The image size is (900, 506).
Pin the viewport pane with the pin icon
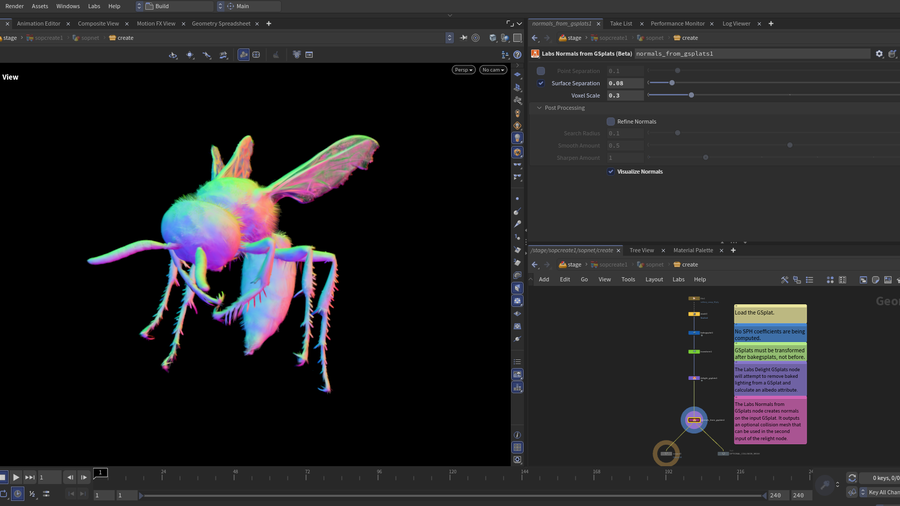463,38
